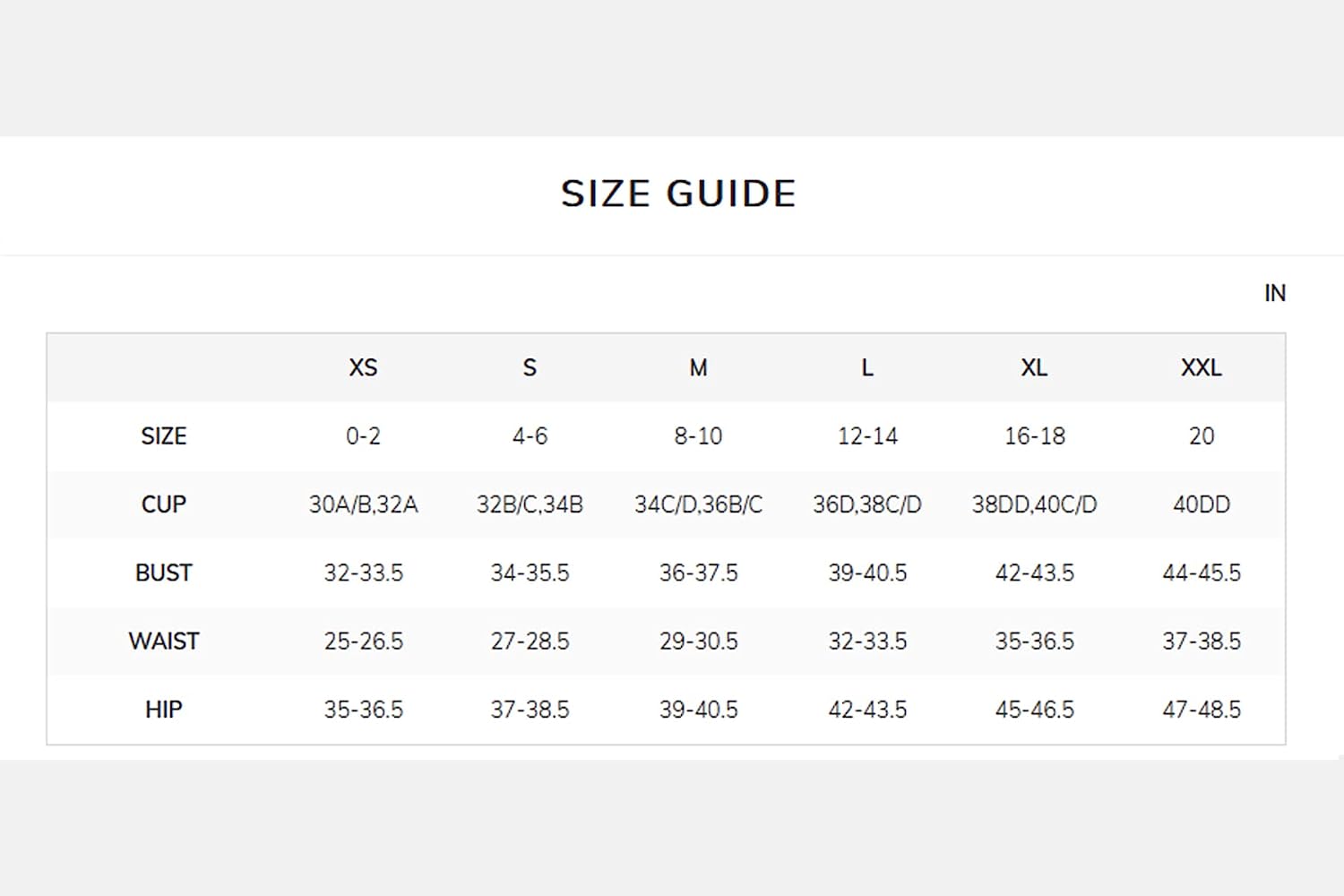Click the XS column header
Image resolution: width=1344 pixels, height=896 pixels.
point(363,367)
